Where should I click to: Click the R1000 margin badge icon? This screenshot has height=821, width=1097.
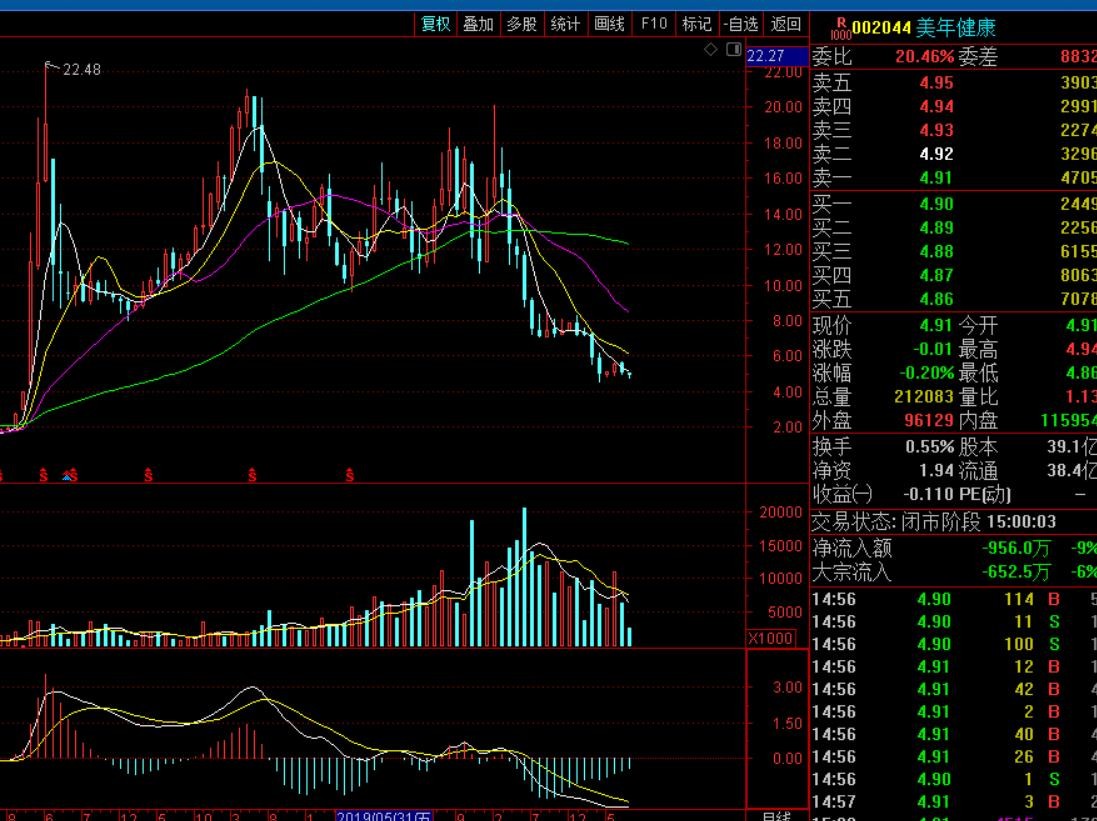pos(841,27)
